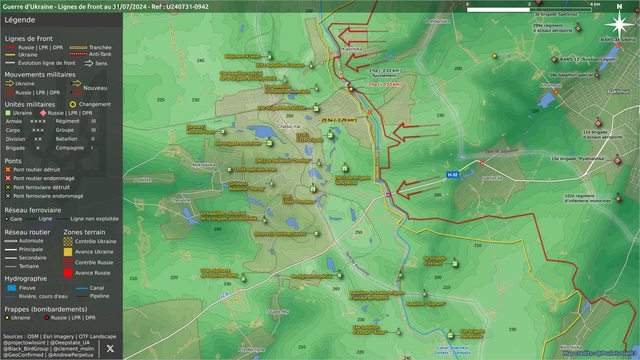The height and width of the screenshot is (360, 640).
Task: Select the 102e régiment d'infanterie motorisée marker
Action: [618, 199]
